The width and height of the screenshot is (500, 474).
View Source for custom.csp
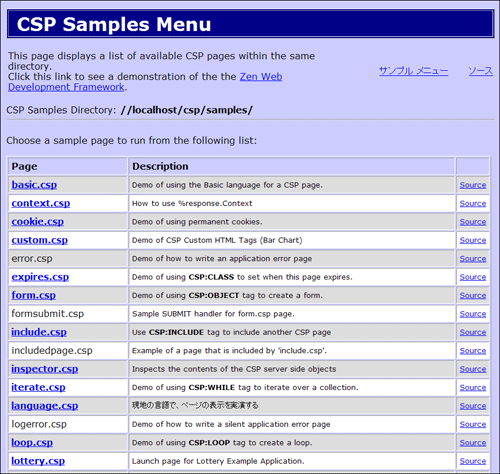click(473, 240)
